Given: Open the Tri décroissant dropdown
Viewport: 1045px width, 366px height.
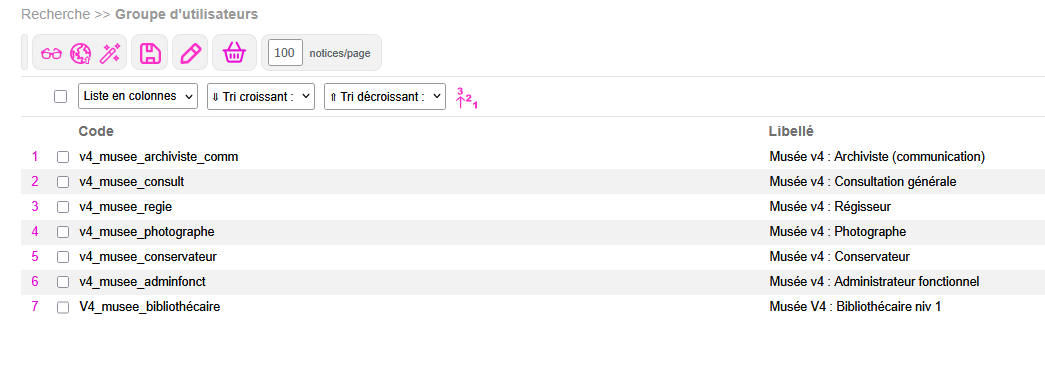Looking at the screenshot, I should pos(385,97).
